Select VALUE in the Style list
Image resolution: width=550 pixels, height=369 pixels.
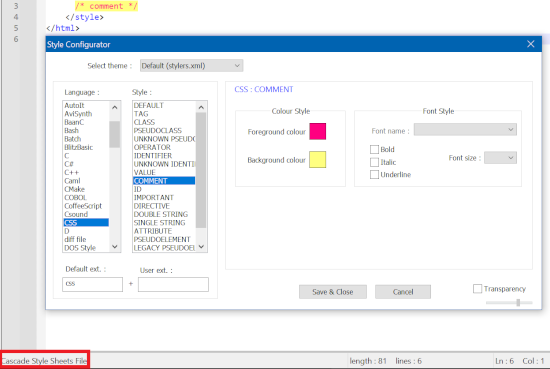coord(164,173)
